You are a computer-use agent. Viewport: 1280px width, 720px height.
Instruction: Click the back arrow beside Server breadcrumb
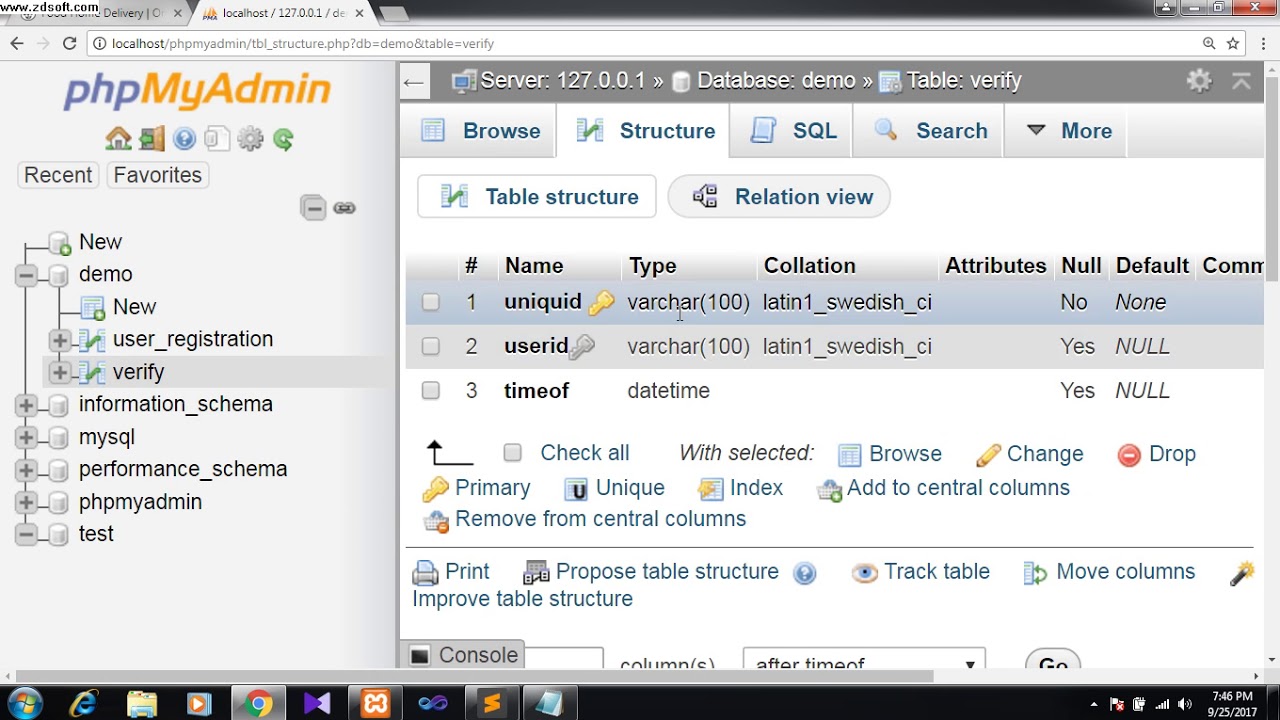(x=414, y=82)
